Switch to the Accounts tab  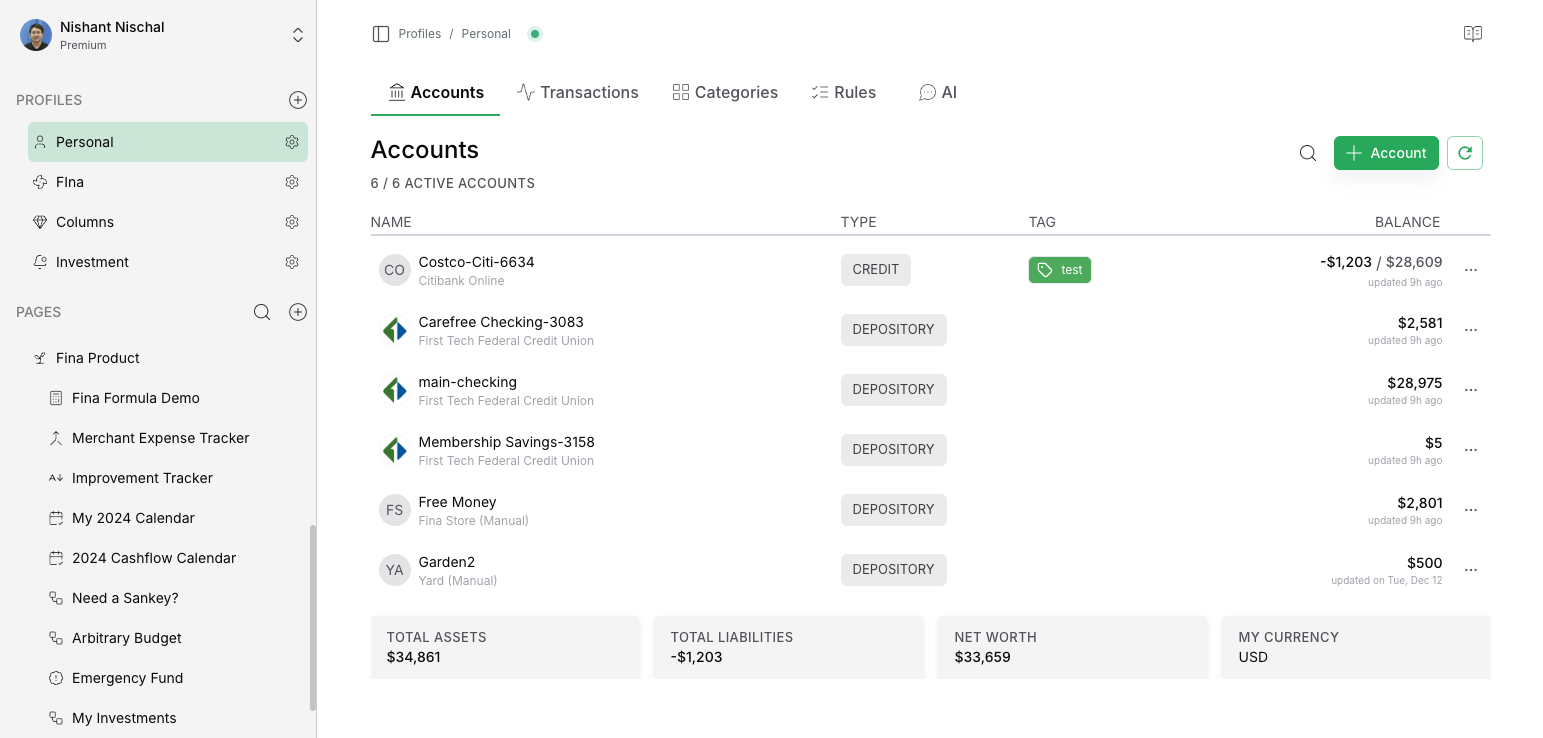coord(435,92)
